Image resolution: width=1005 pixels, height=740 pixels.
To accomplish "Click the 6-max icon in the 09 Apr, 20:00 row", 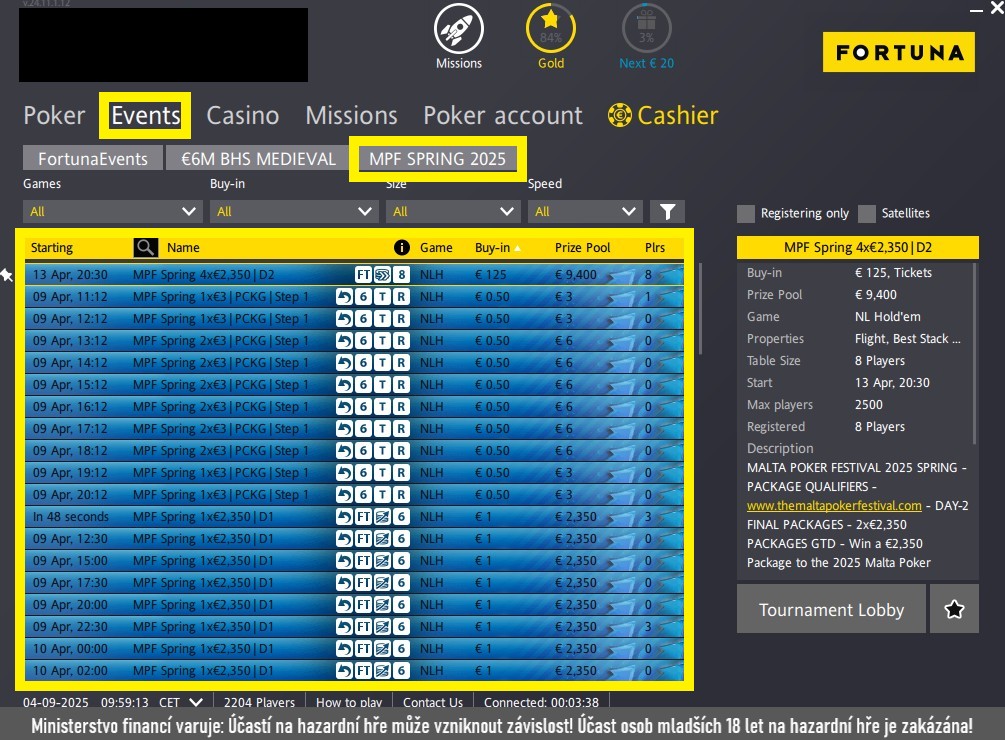I will point(401,605).
